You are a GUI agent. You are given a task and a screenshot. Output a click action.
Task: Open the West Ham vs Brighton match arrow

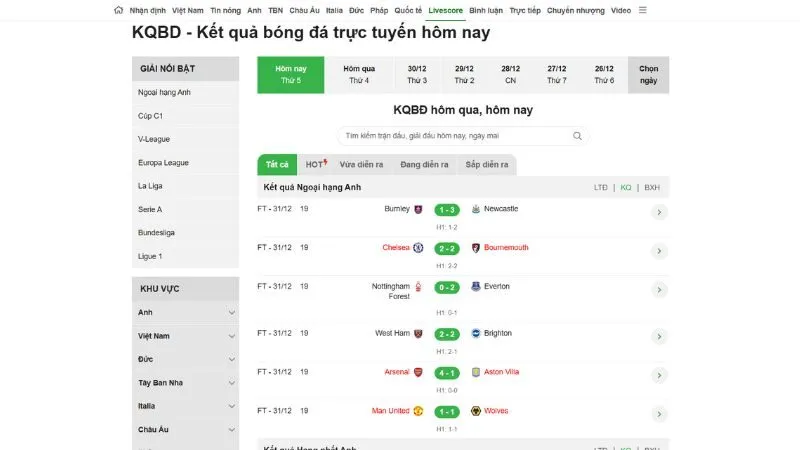coord(659,336)
